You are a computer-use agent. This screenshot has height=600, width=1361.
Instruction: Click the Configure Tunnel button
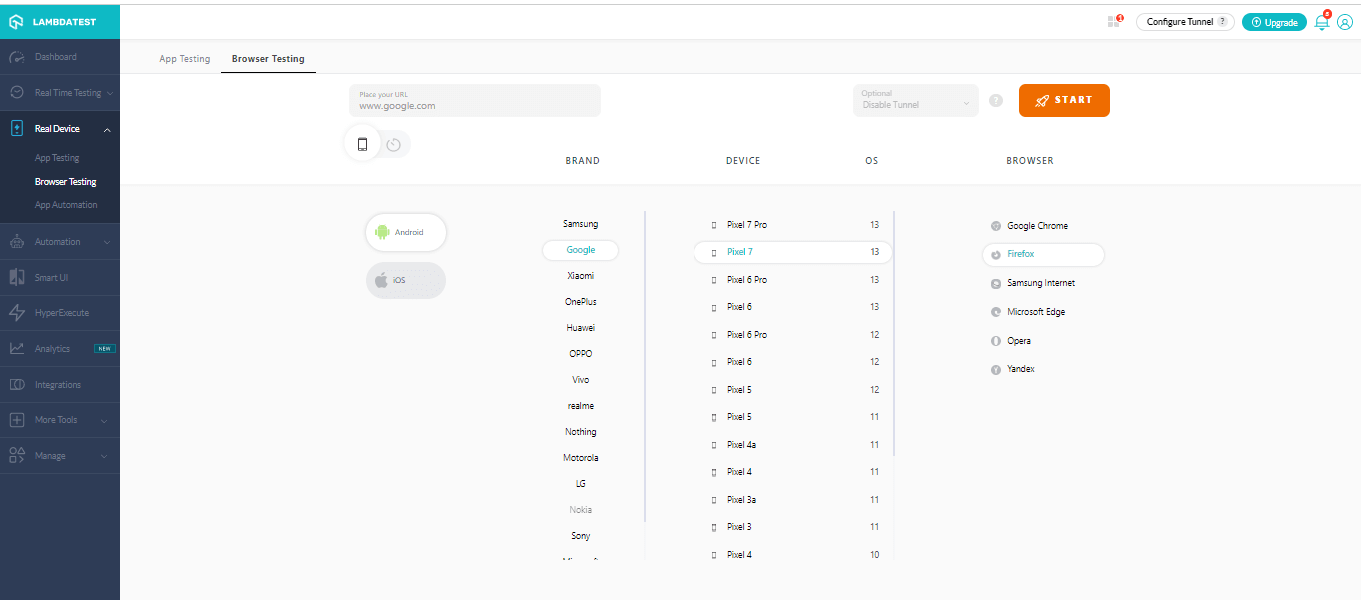click(1185, 22)
